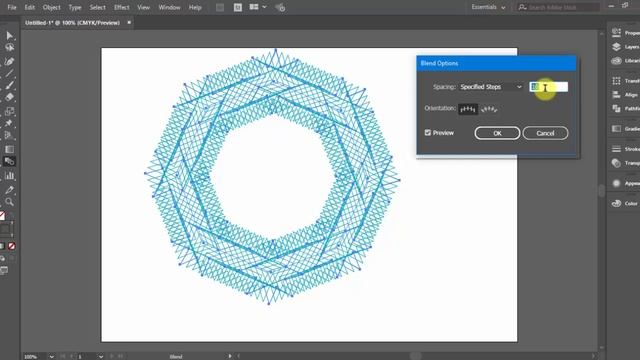Open the Appearance panel
This screenshot has width=640, height=360.
click(625, 183)
